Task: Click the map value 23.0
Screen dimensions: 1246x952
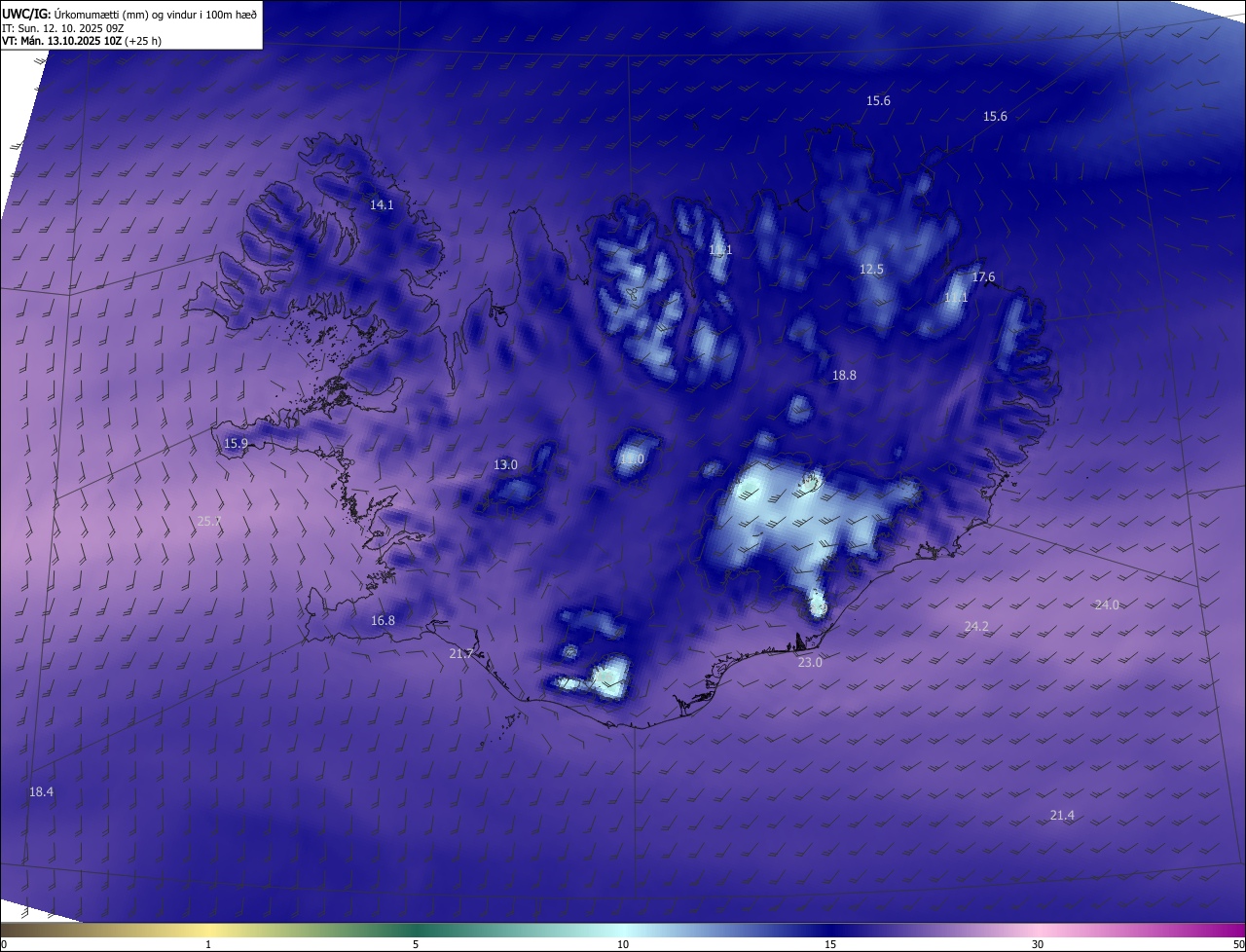Action: click(810, 663)
